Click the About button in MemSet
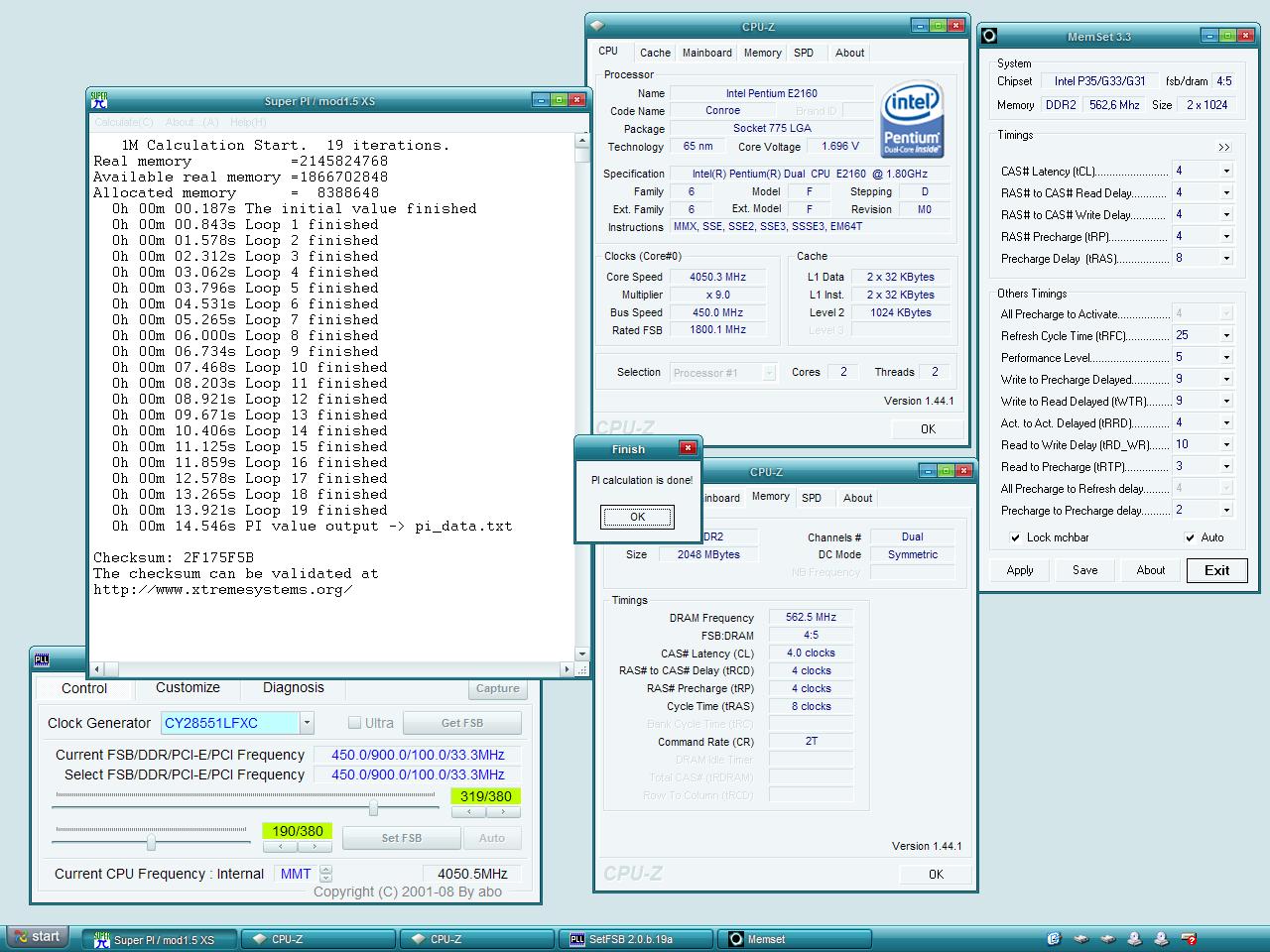1270x952 pixels. click(x=1151, y=570)
